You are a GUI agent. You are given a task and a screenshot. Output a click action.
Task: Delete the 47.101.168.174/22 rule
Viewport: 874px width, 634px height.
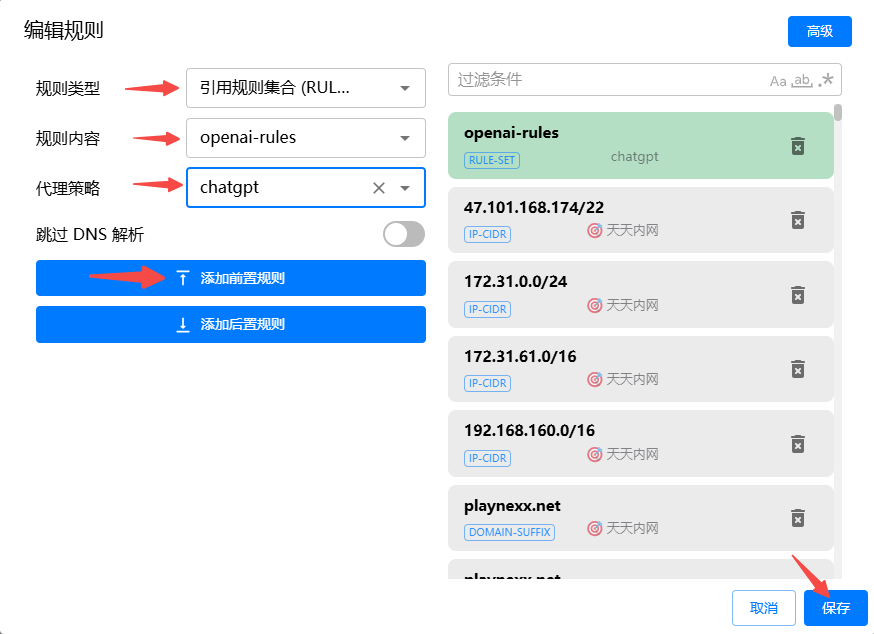[797, 220]
